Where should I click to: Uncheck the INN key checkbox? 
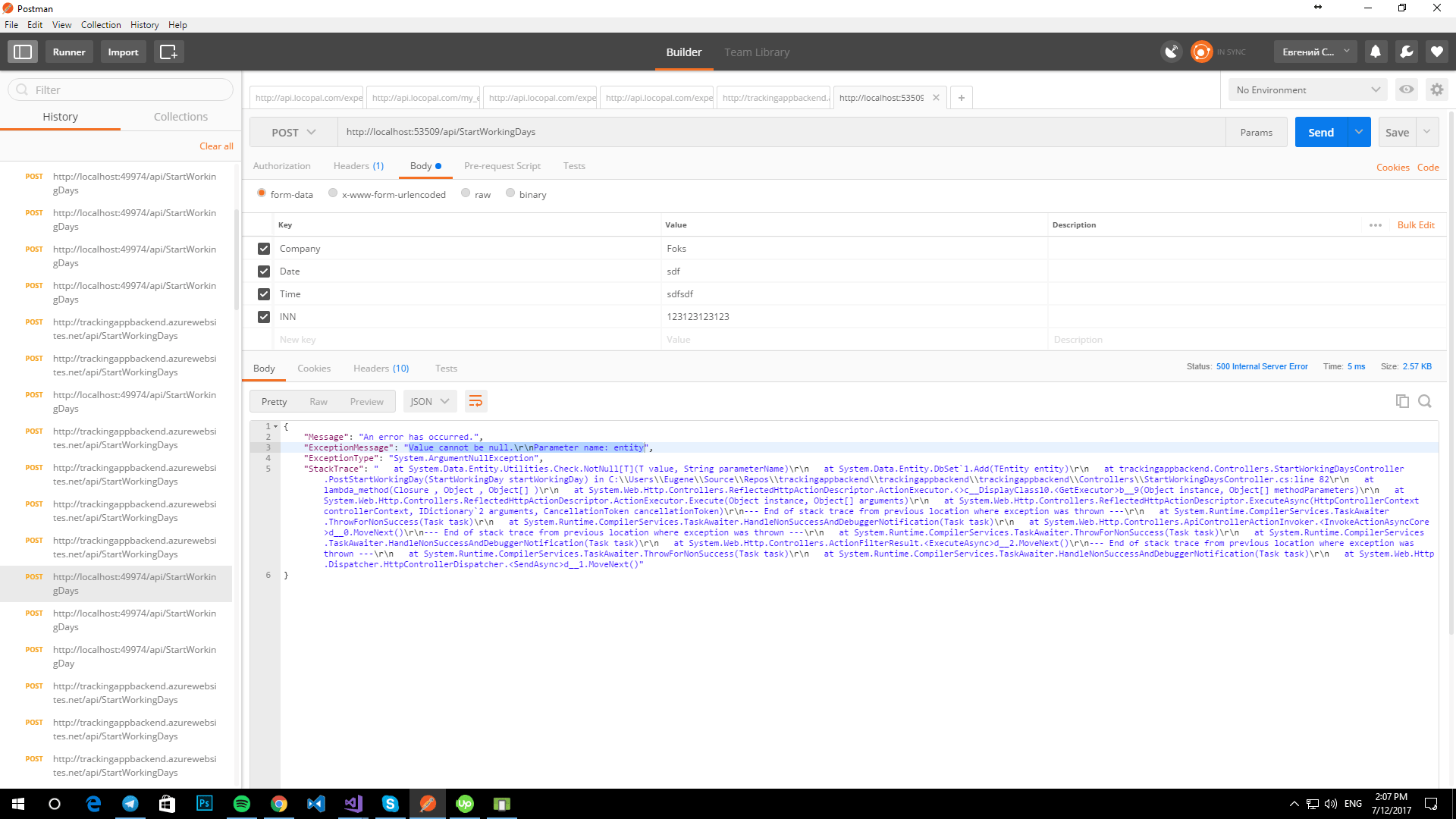point(264,317)
